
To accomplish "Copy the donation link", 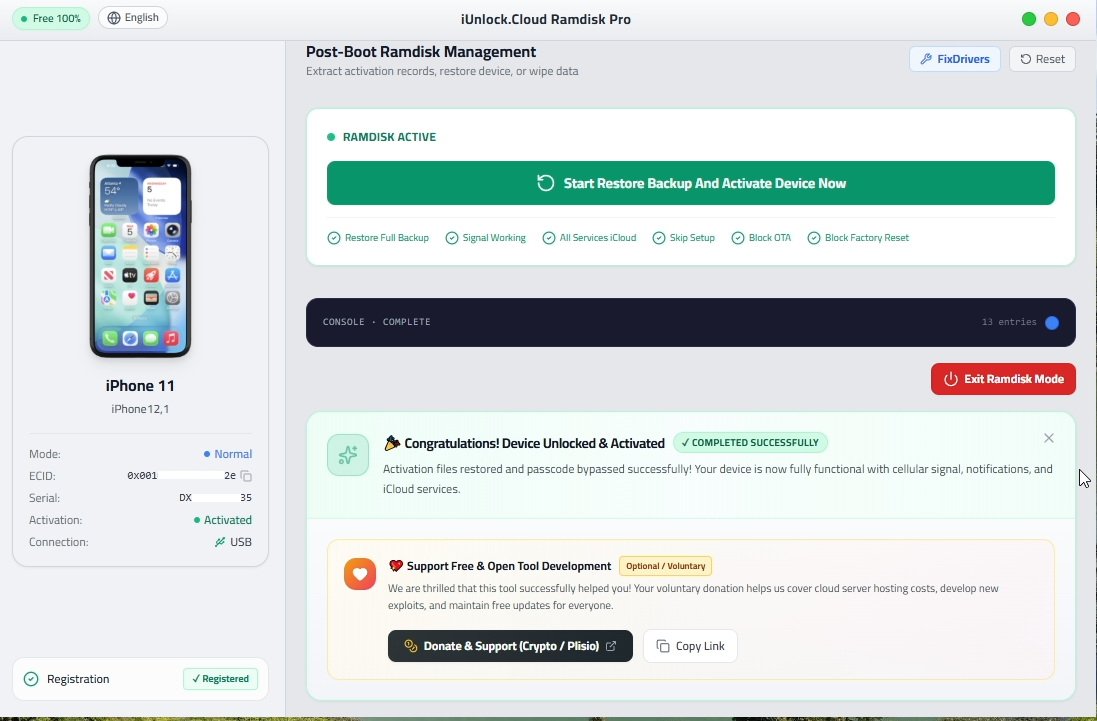I will coord(690,646).
